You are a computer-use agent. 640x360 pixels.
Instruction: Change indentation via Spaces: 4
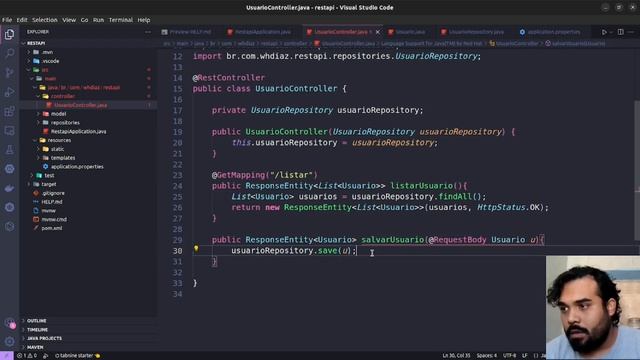(x=487, y=356)
